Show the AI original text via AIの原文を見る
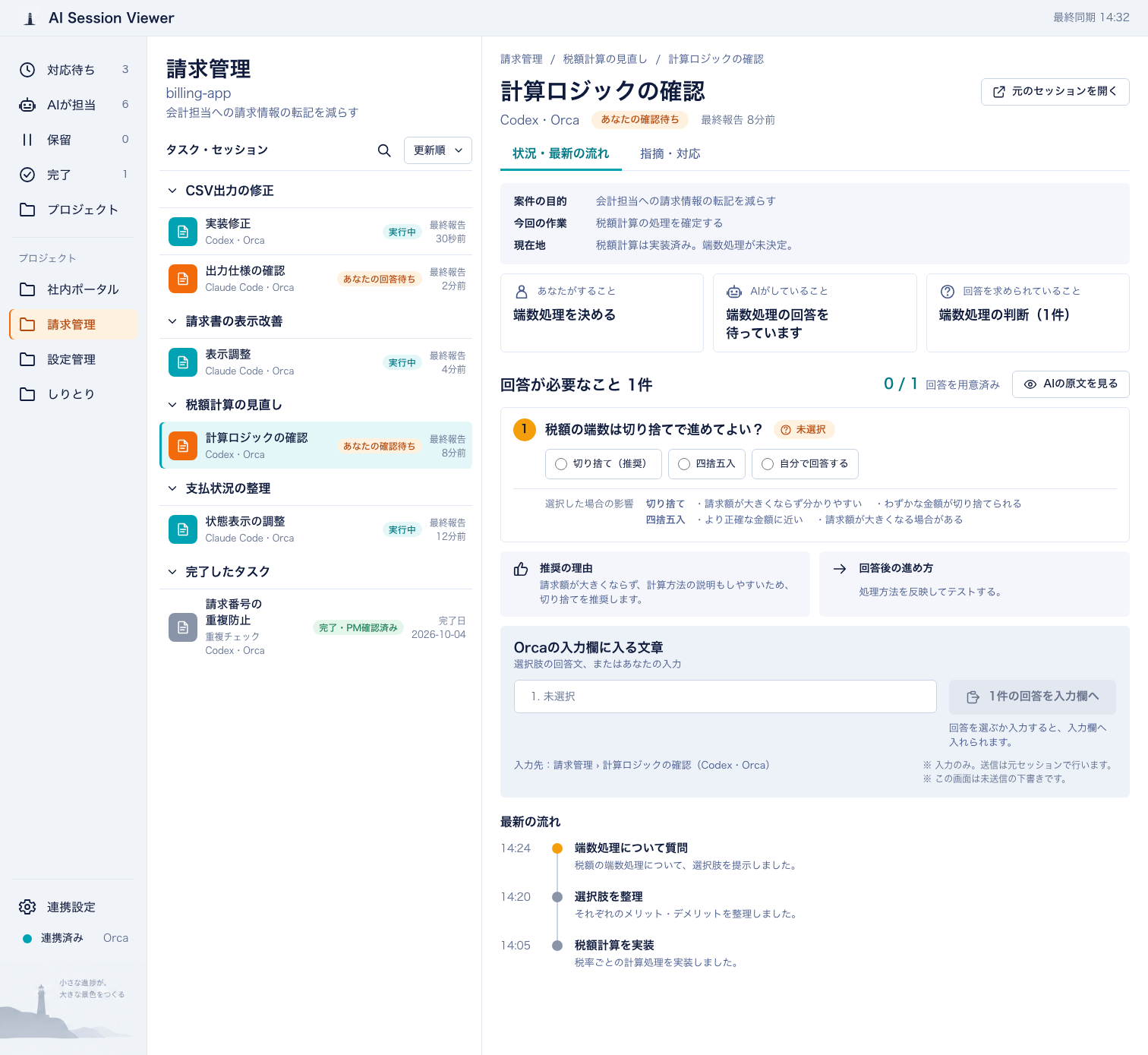 coord(1071,384)
